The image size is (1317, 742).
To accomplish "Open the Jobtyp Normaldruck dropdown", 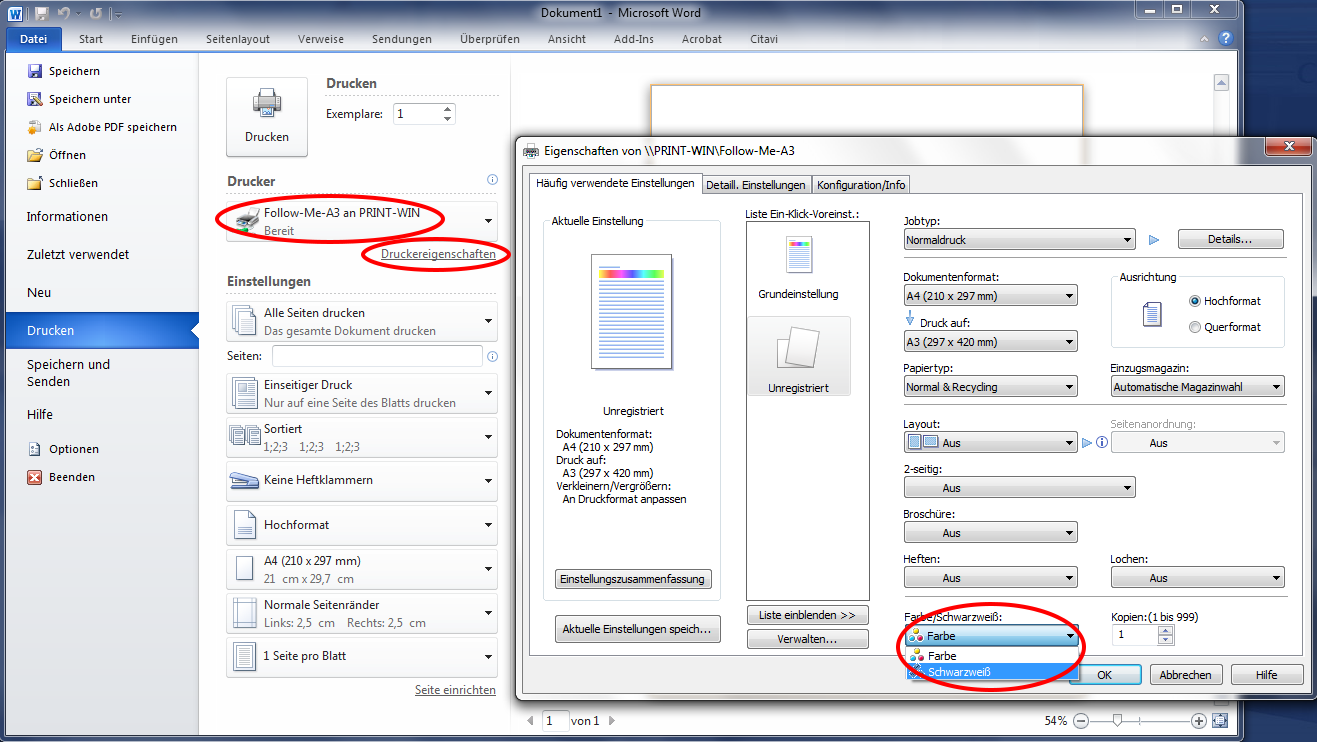I will click(x=1019, y=240).
